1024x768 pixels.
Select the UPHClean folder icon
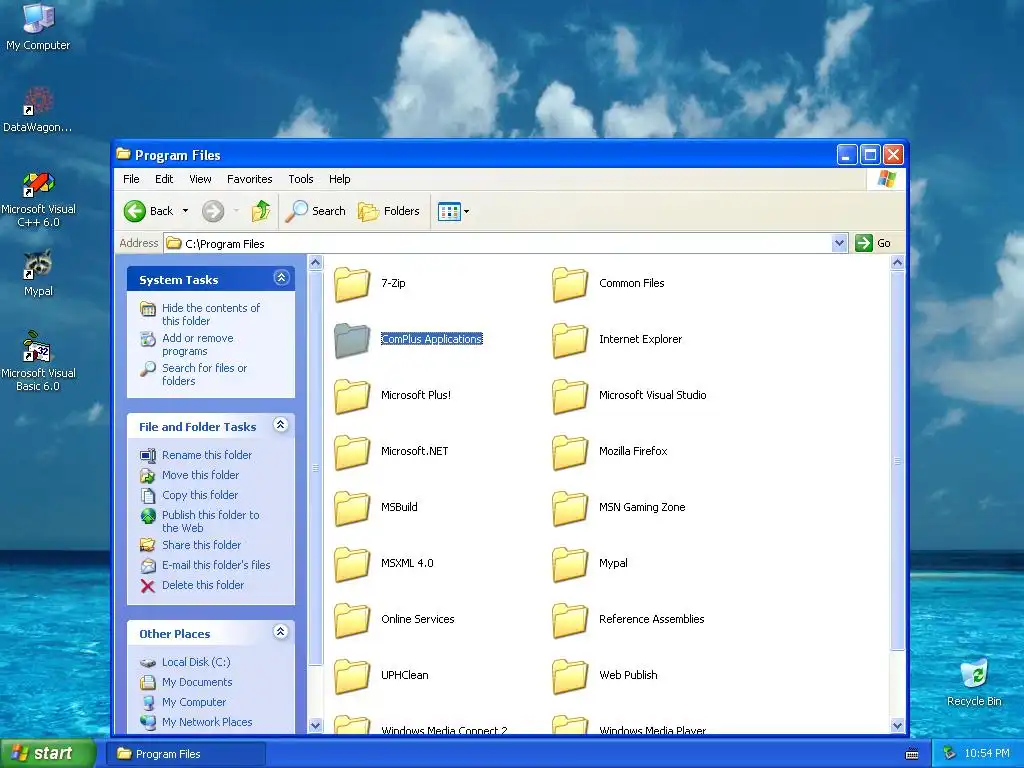click(x=352, y=676)
